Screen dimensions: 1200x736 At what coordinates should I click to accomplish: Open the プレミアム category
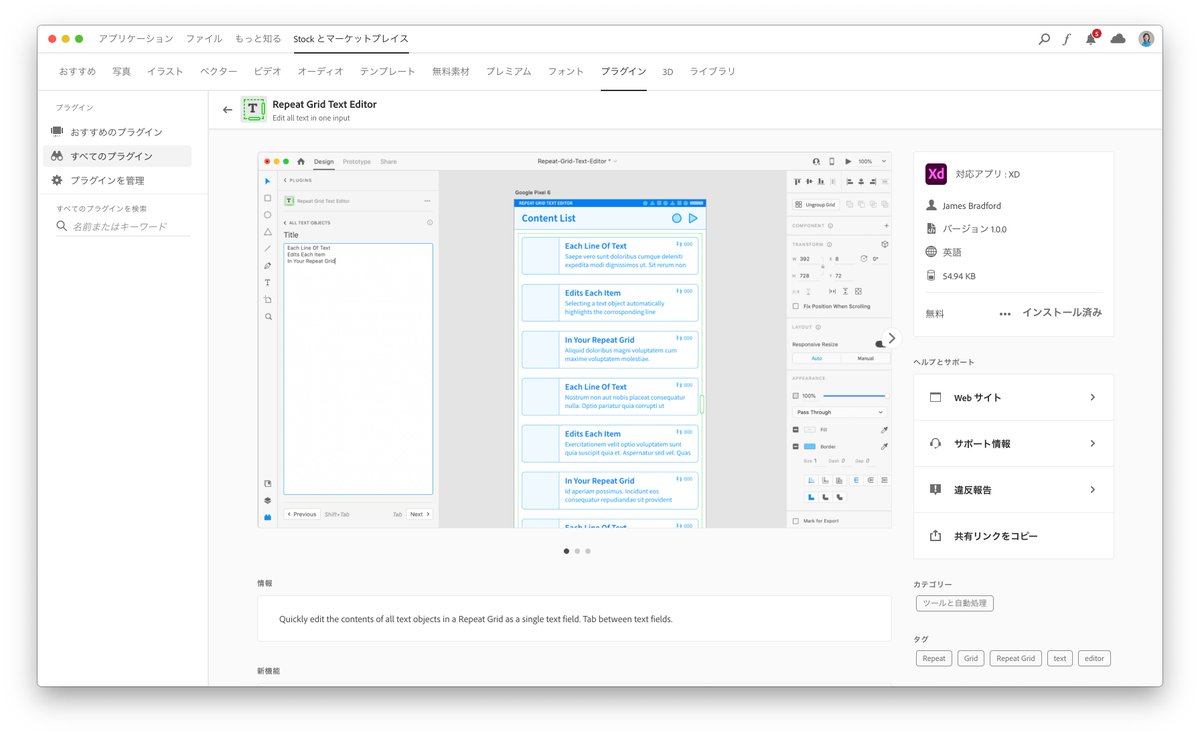(509, 72)
